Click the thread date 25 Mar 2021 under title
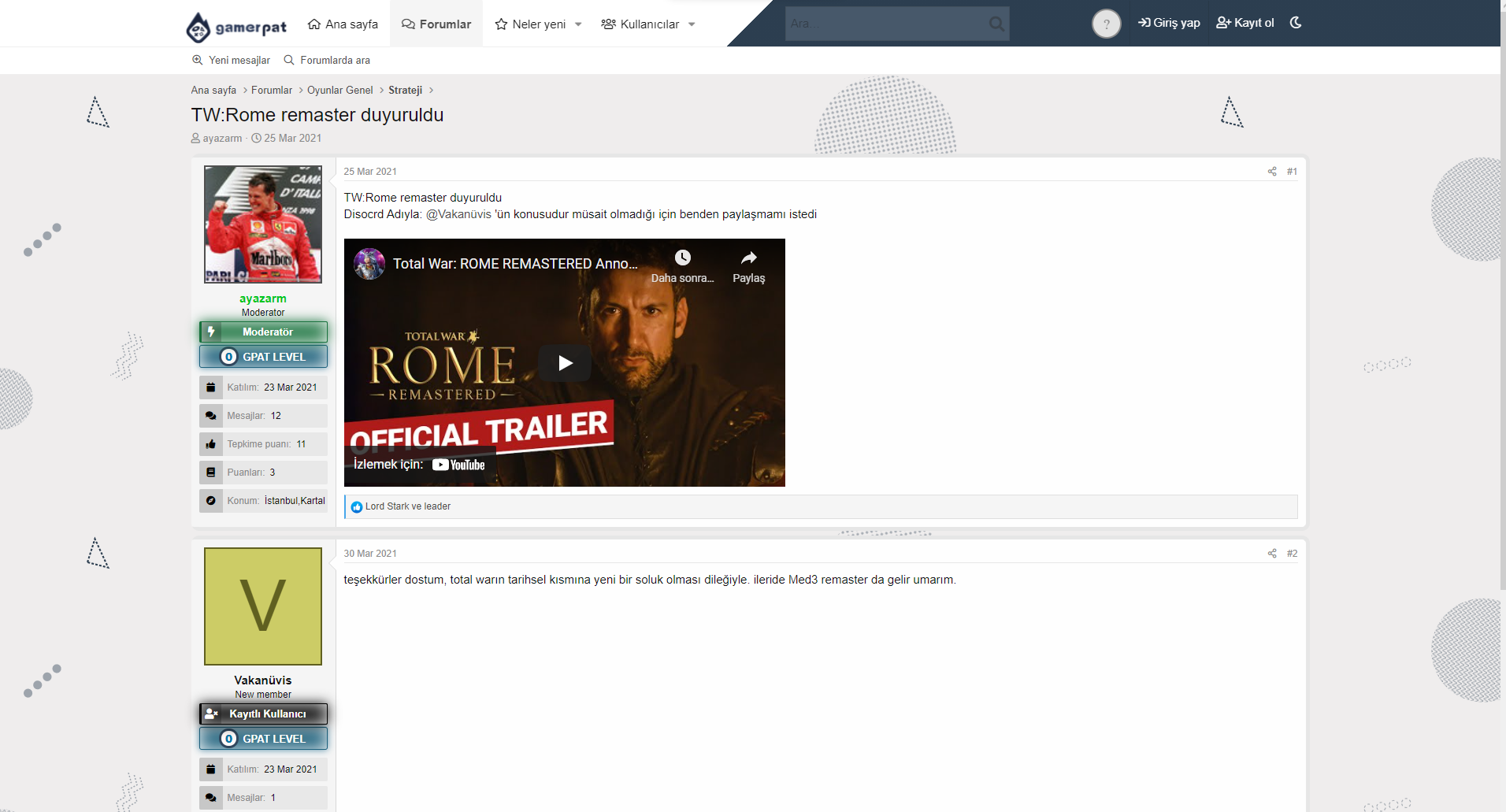Viewport: 1506px width, 812px height. (292, 138)
